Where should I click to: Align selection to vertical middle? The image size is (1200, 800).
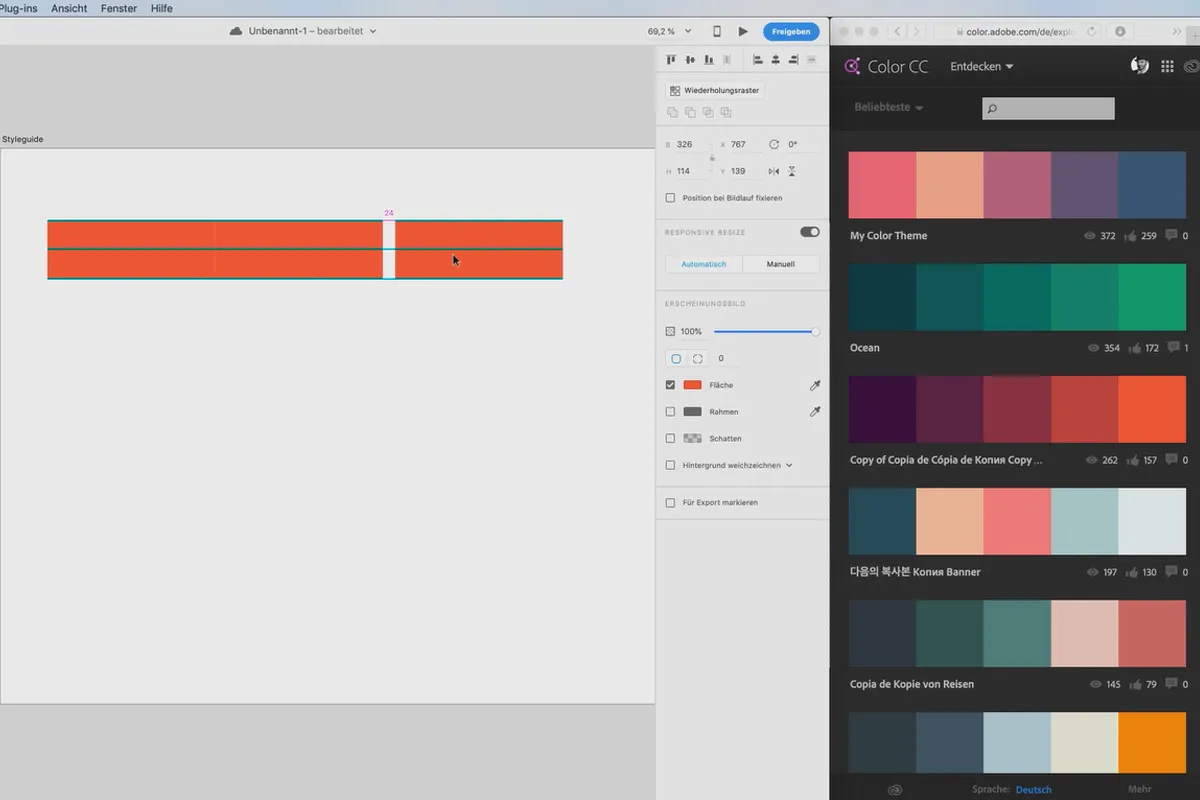[x=690, y=60]
